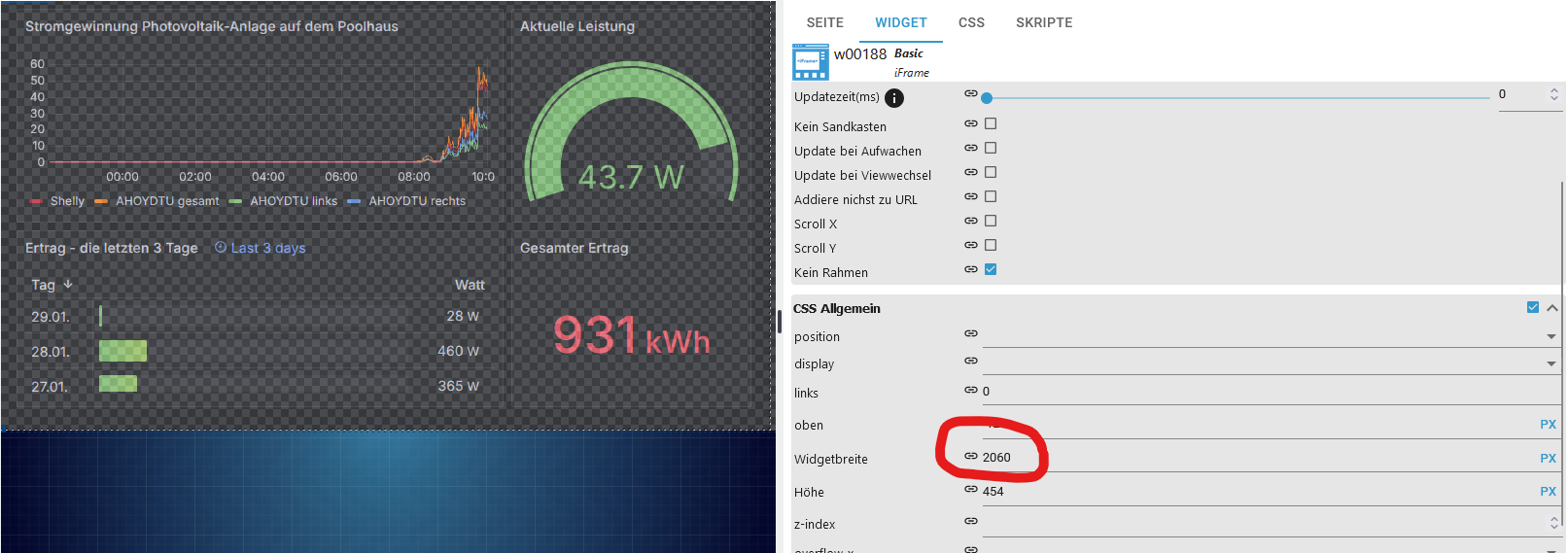
Task: Click the Updatezeit slider handle
Action: 987,98
